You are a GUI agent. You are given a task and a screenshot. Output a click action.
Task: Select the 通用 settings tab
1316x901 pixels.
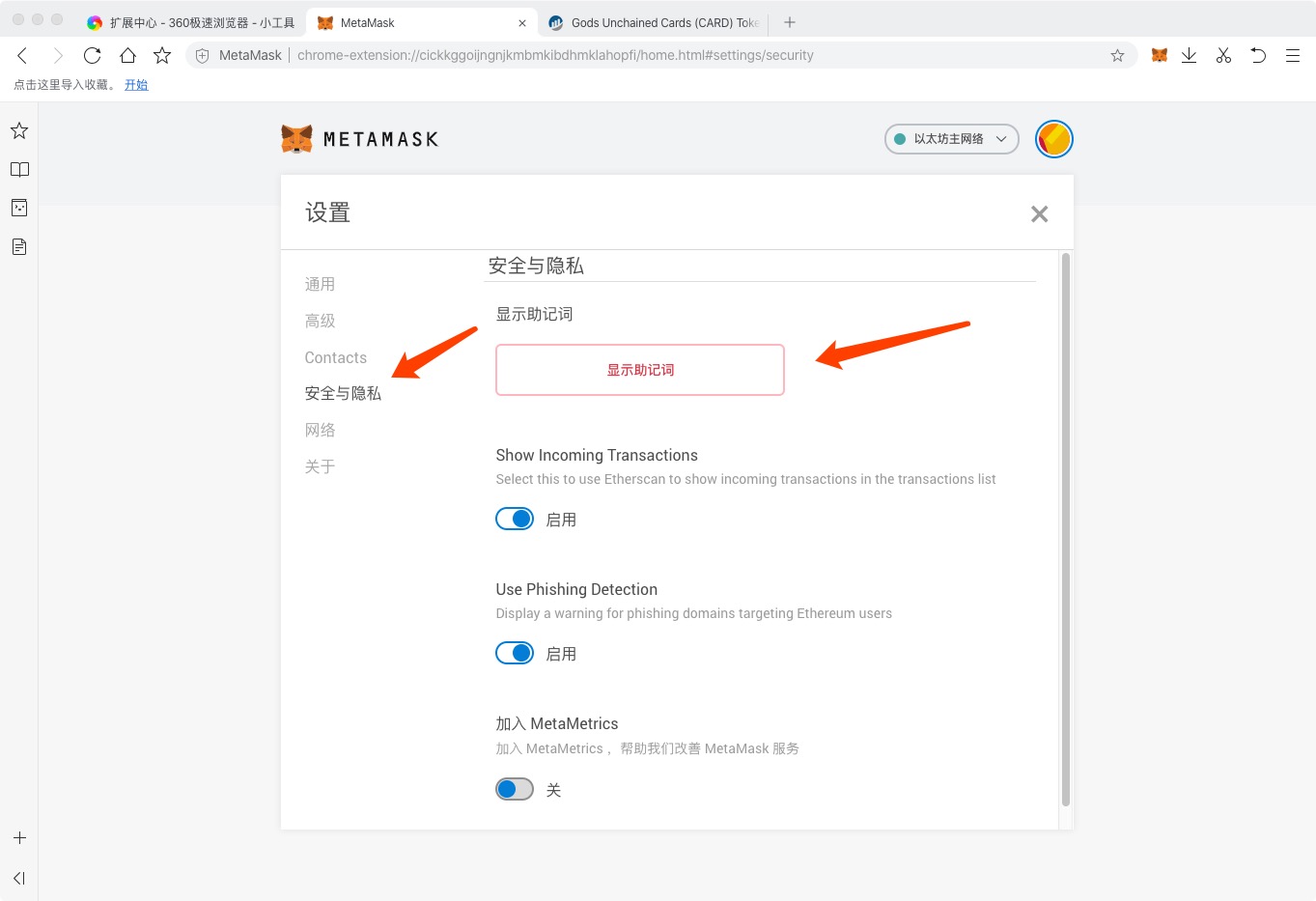[321, 284]
